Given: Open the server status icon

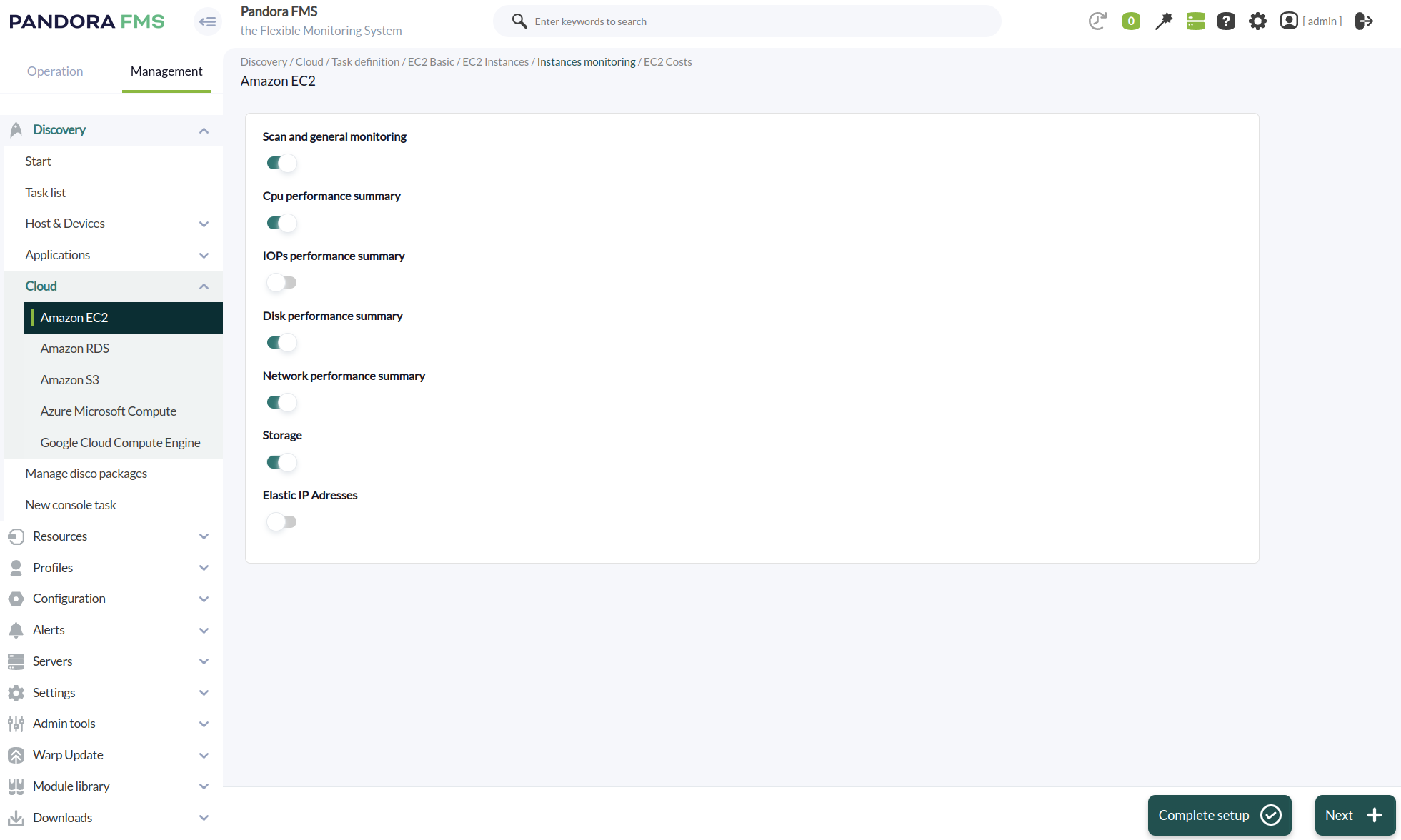Looking at the screenshot, I should (1195, 21).
